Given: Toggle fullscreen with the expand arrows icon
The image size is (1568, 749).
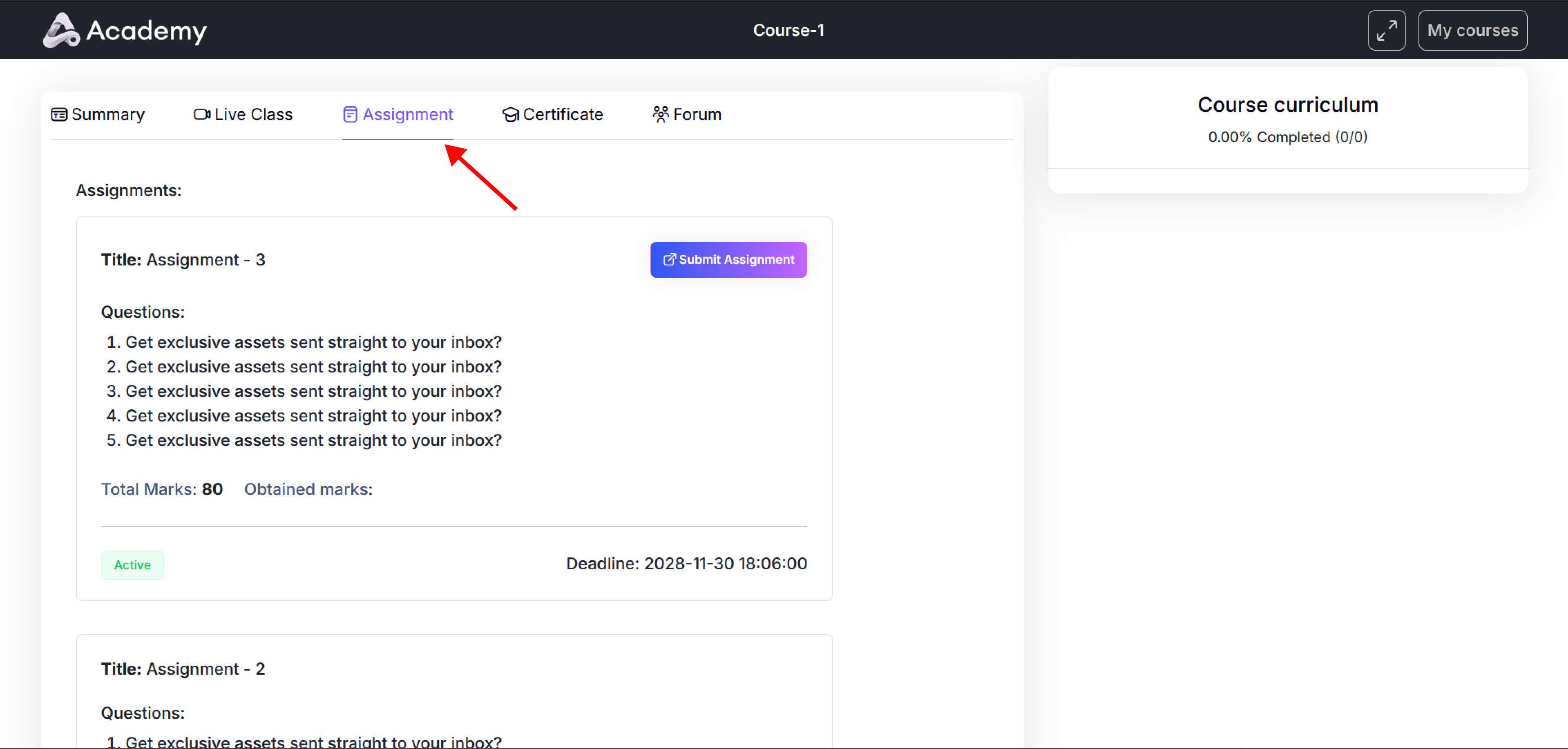Looking at the screenshot, I should 1386,30.
